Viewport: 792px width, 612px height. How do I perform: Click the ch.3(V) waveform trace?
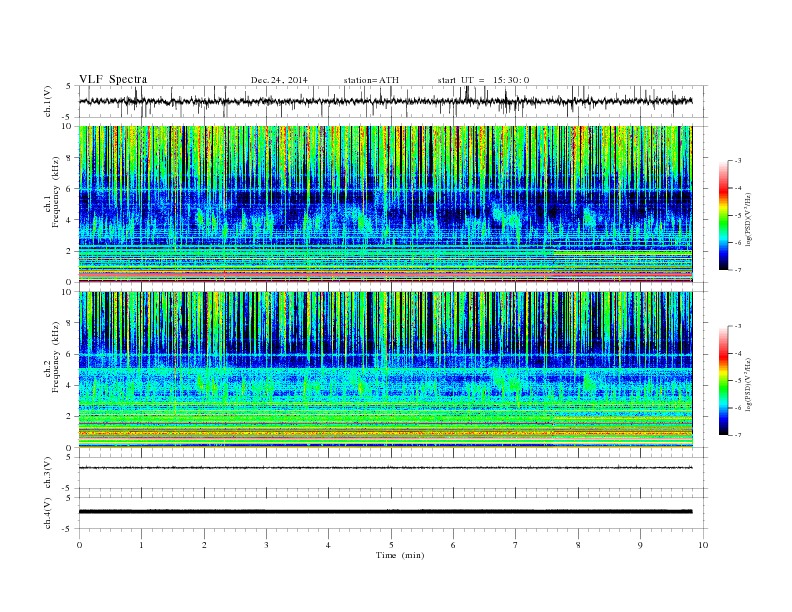[x=385, y=468]
